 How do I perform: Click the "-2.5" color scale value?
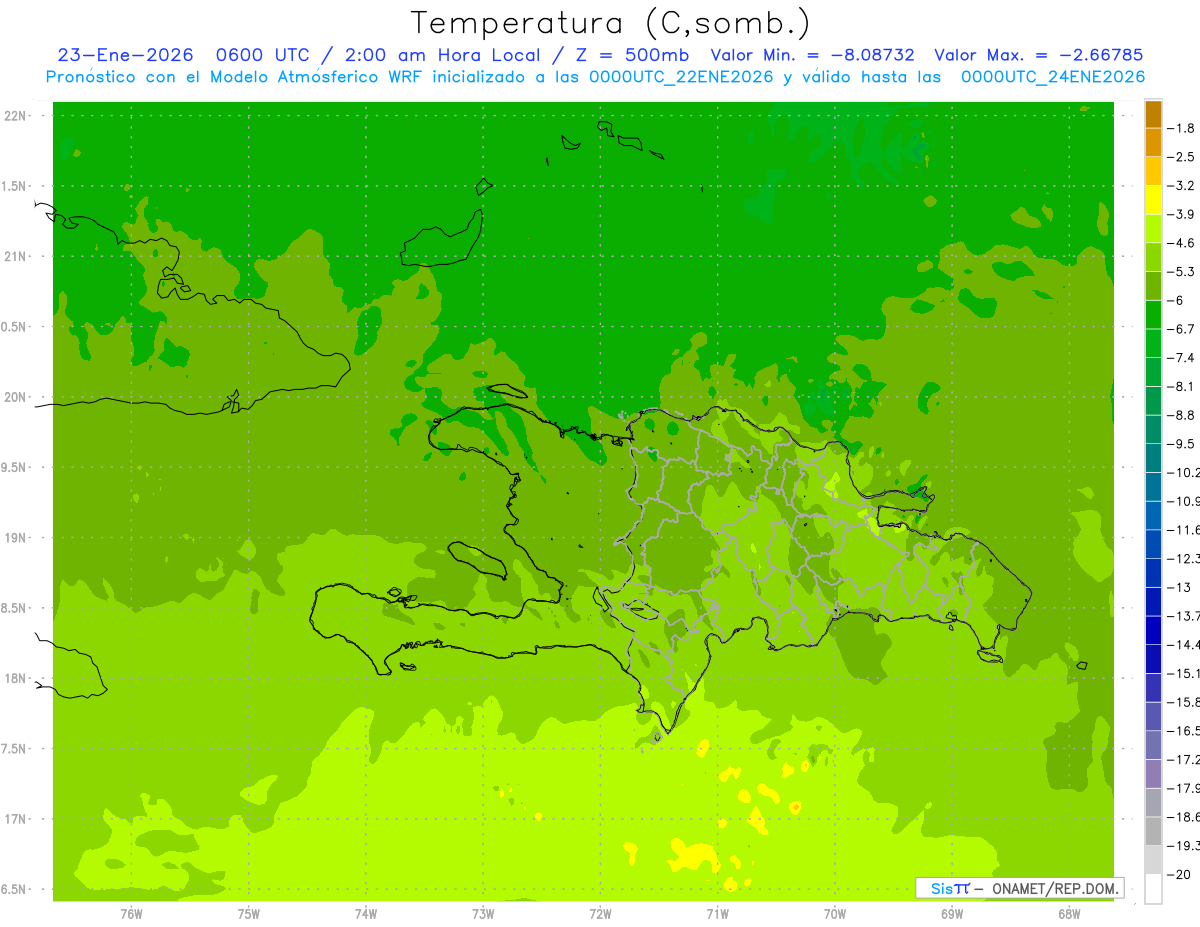tap(1183, 157)
